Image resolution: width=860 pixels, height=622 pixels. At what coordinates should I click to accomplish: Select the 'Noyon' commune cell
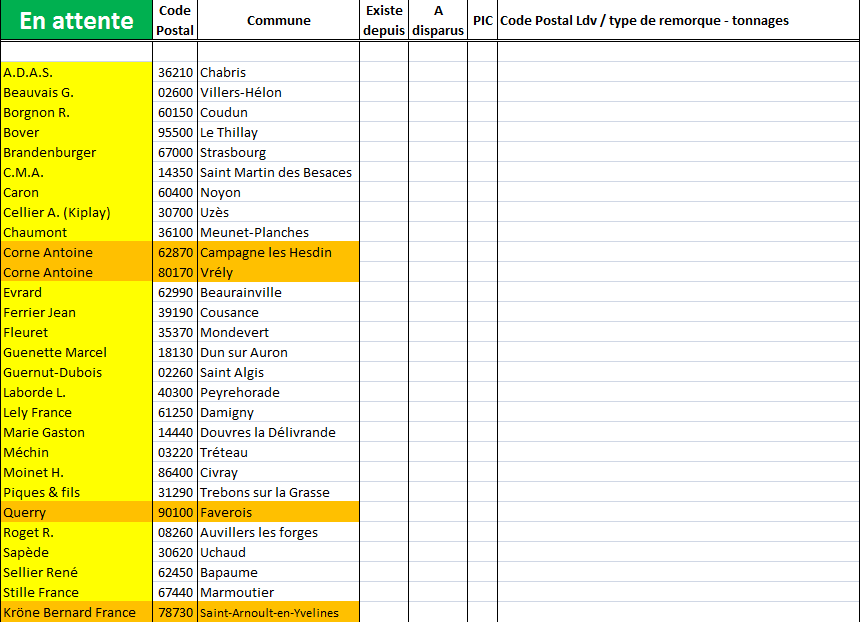(278, 193)
